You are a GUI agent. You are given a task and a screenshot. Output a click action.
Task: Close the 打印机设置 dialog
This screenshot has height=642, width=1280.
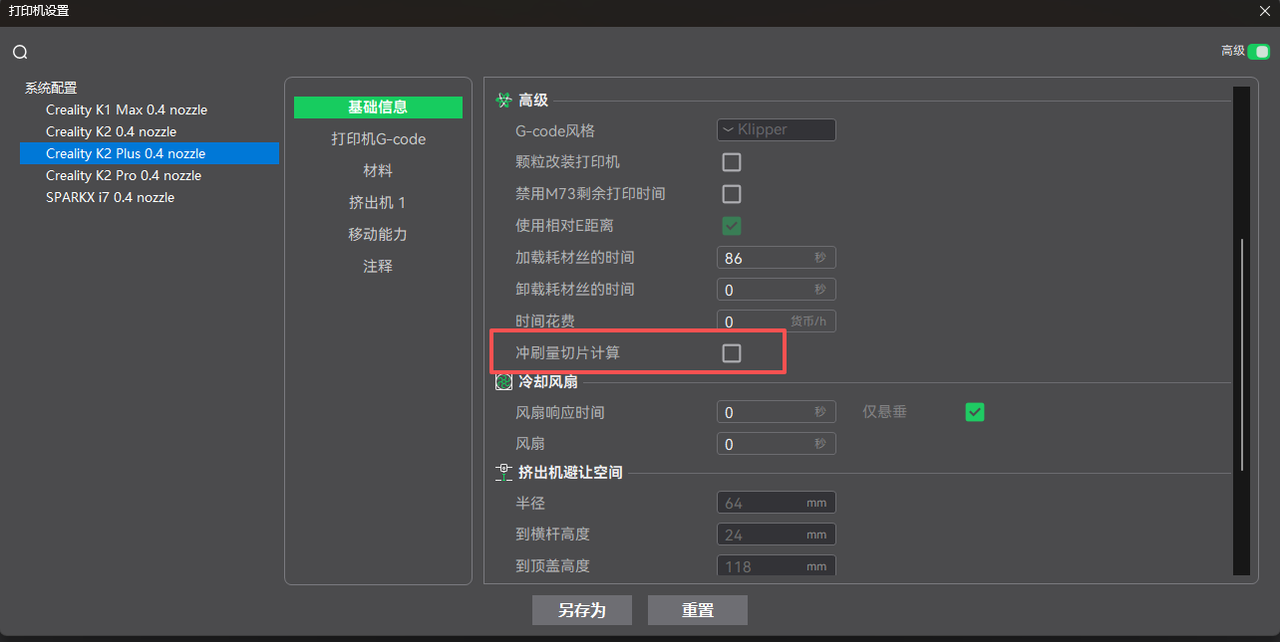[1264, 11]
